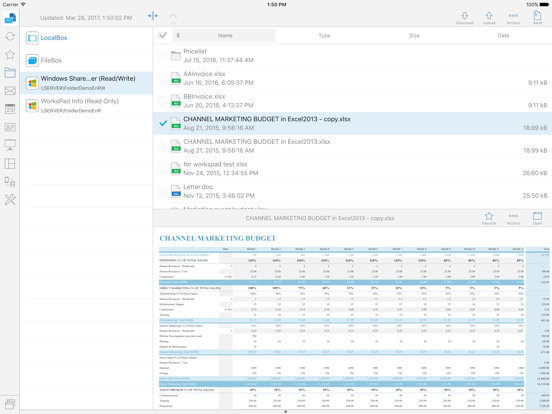Viewport: 552px width, 414px height.
Task: Uncheck the CHANNEL MARKETING BUDGET copy file
Action: coord(163,123)
